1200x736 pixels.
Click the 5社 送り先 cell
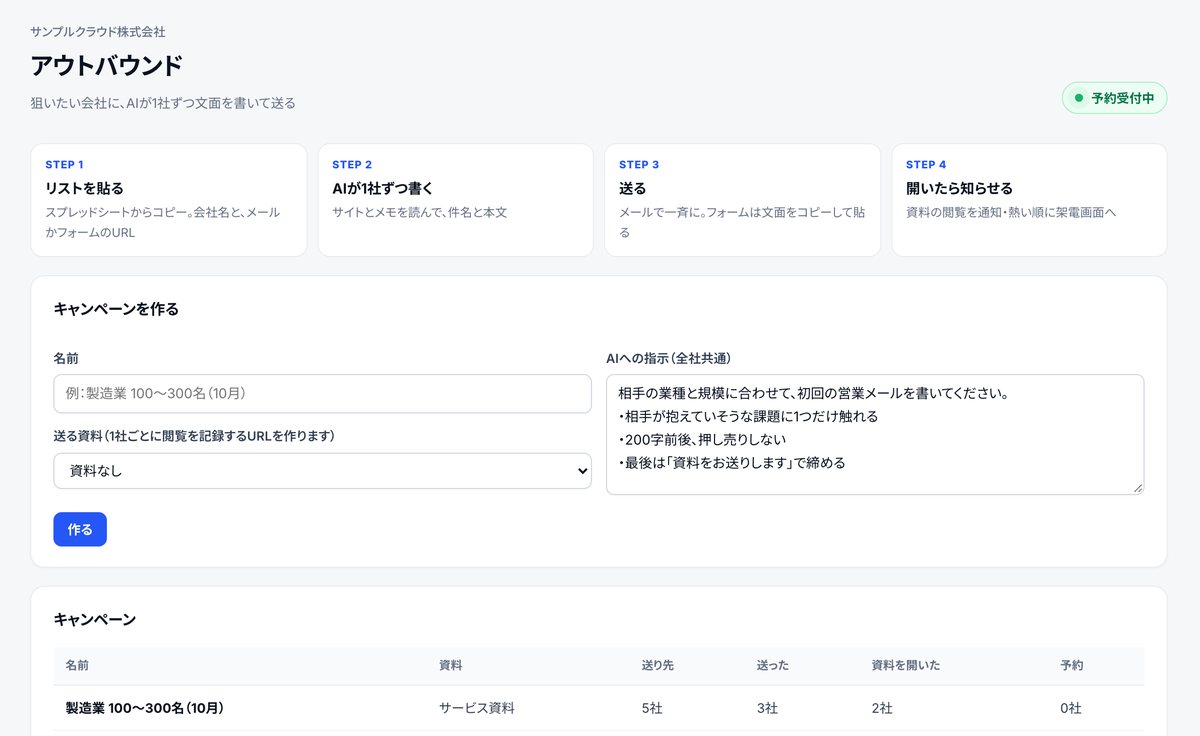652,708
